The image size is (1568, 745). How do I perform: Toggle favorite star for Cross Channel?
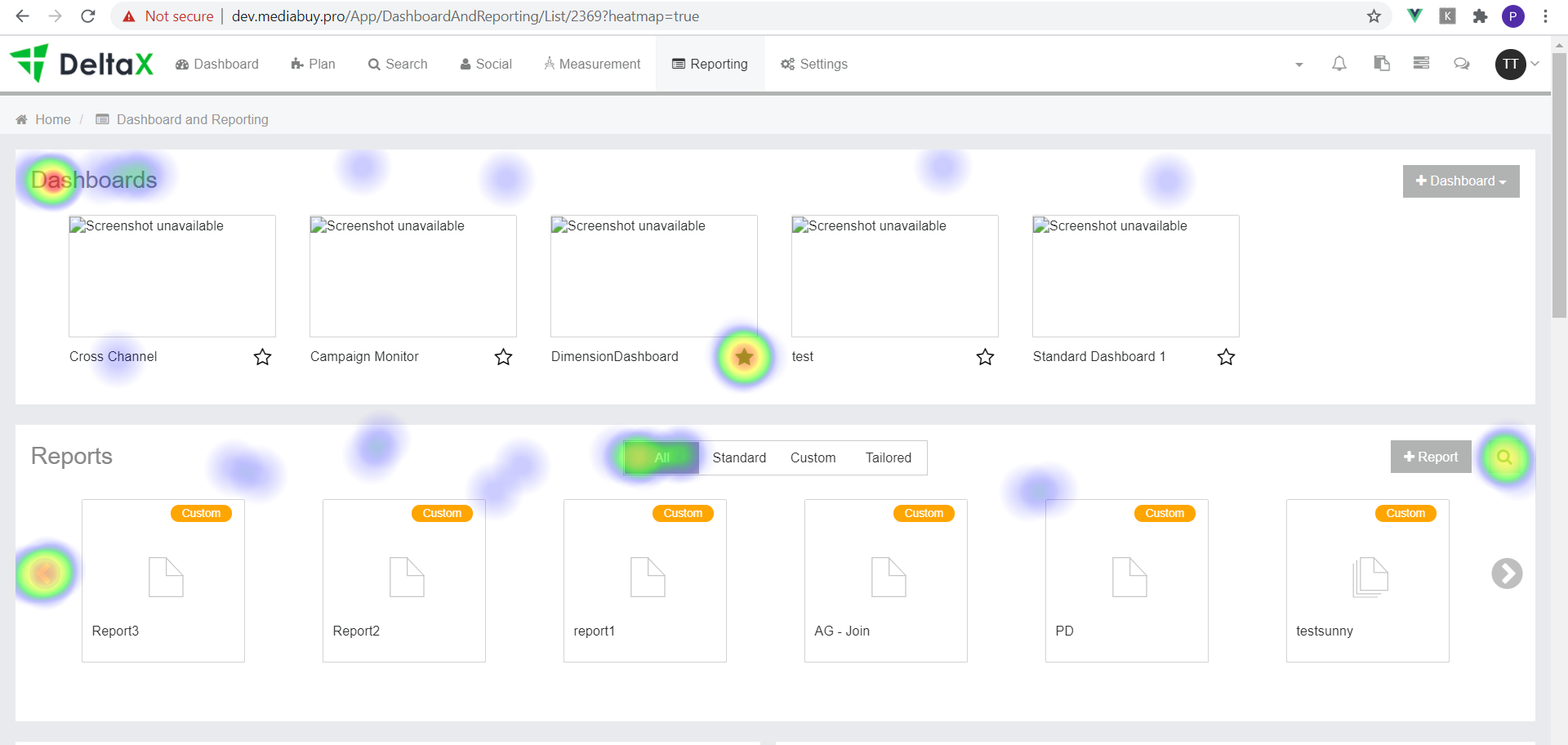tap(262, 357)
